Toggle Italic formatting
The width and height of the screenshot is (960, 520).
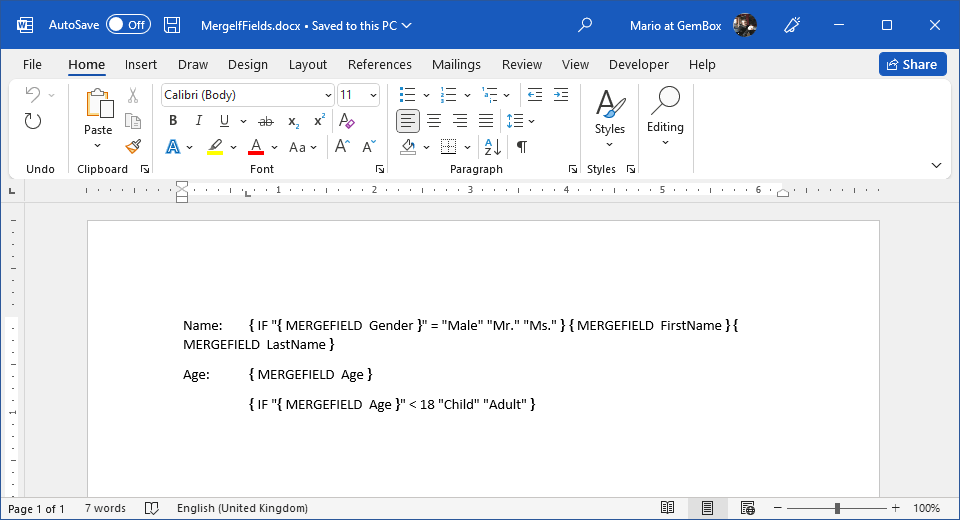pyautogui.click(x=198, y=121)
